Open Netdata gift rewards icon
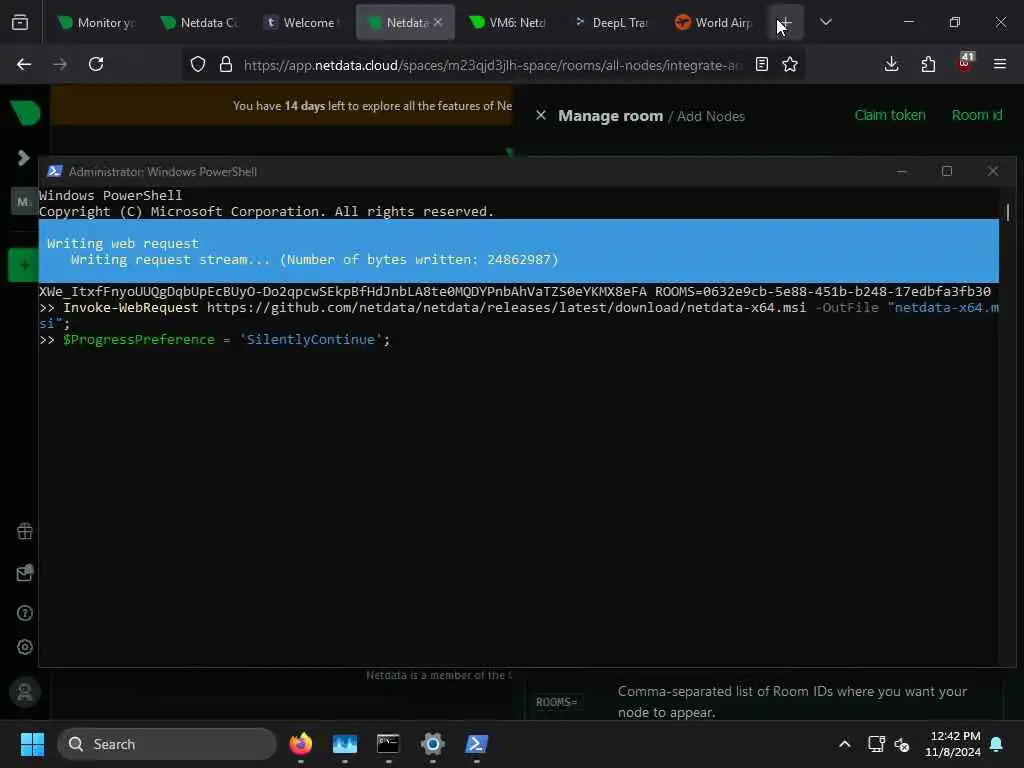This screenshot has width=1024, height=768. pos(25,532)
